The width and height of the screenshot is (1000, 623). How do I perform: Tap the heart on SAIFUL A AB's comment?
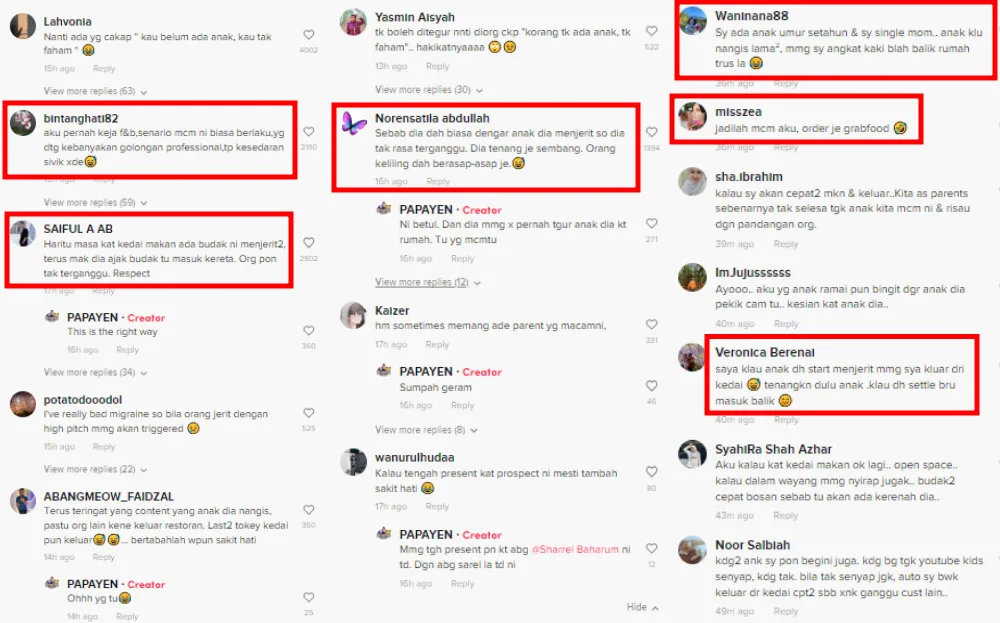309,243
